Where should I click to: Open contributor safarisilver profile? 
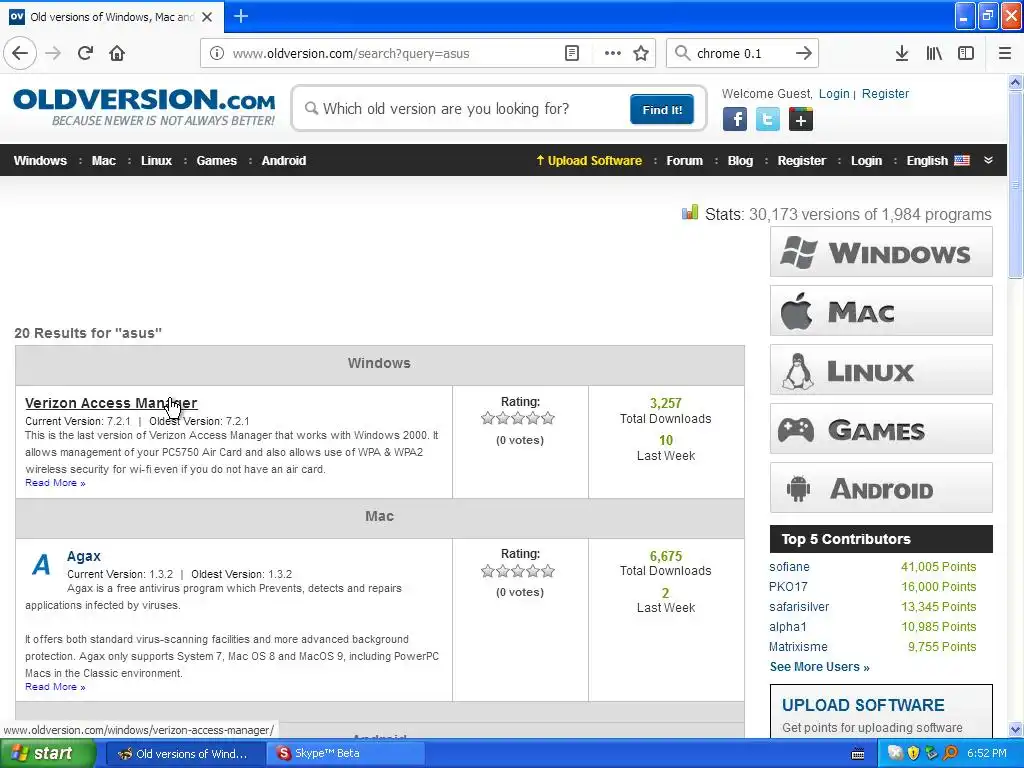(x=799, y=607)
